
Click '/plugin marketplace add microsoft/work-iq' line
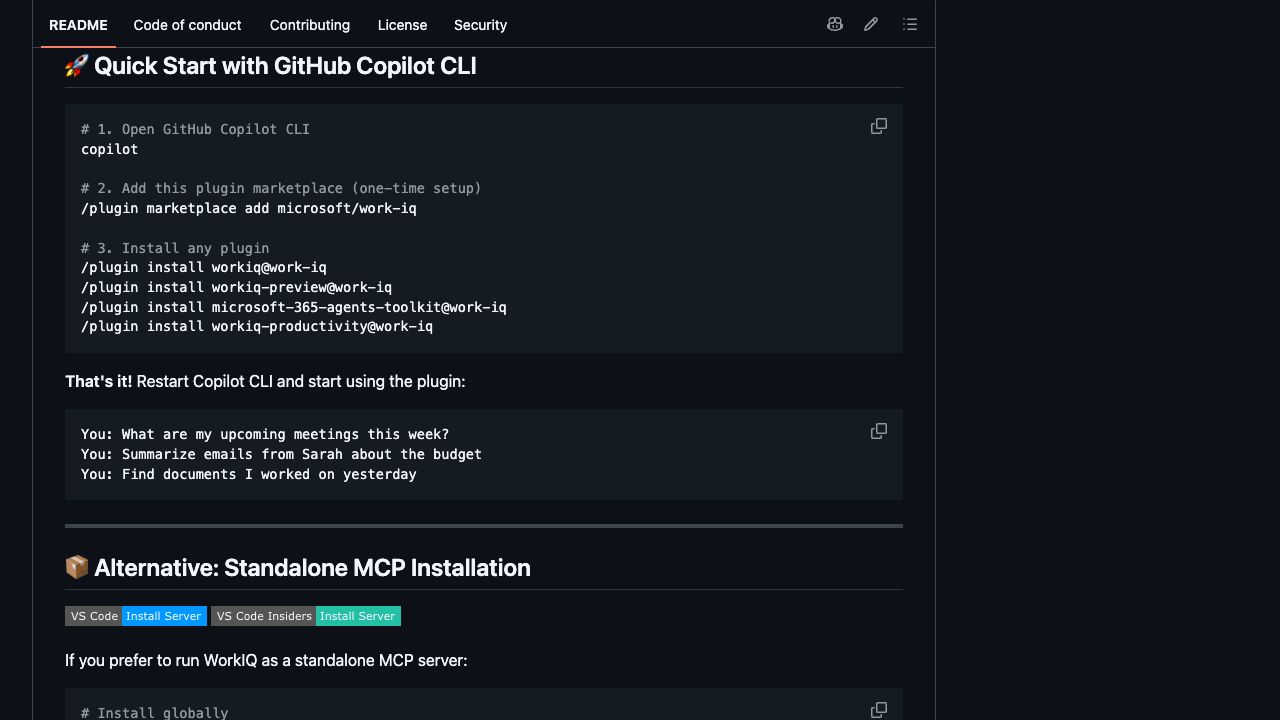point(249,208)
